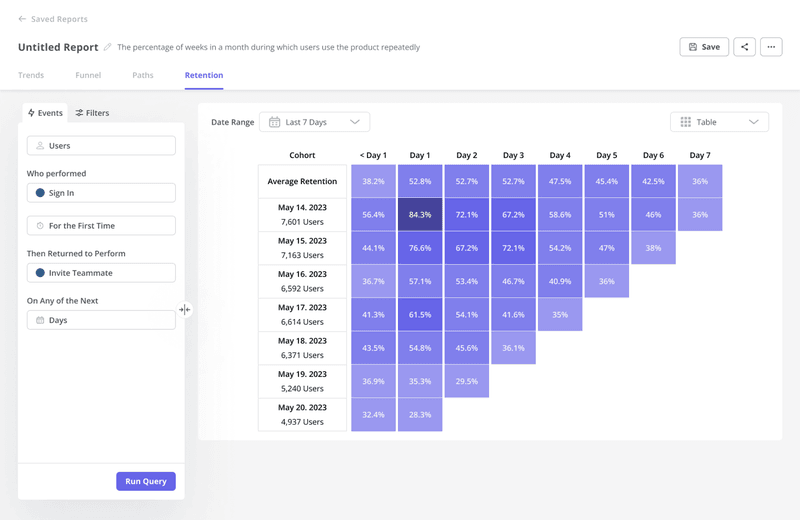The width and height of the screenshot is (800, 520).
Task: Save the untitled report
Action: pyautogui.click(x=704, y=47)
